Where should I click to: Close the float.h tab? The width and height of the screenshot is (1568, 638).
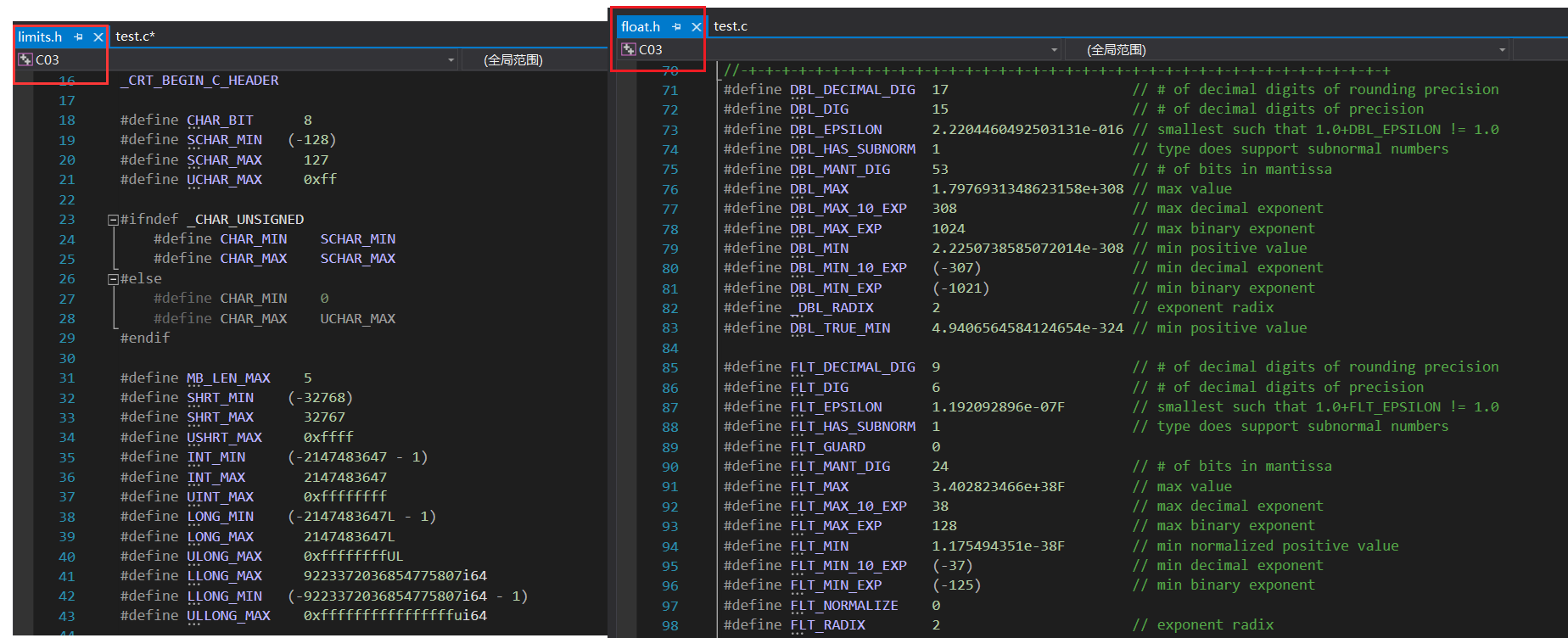[697, 26]
